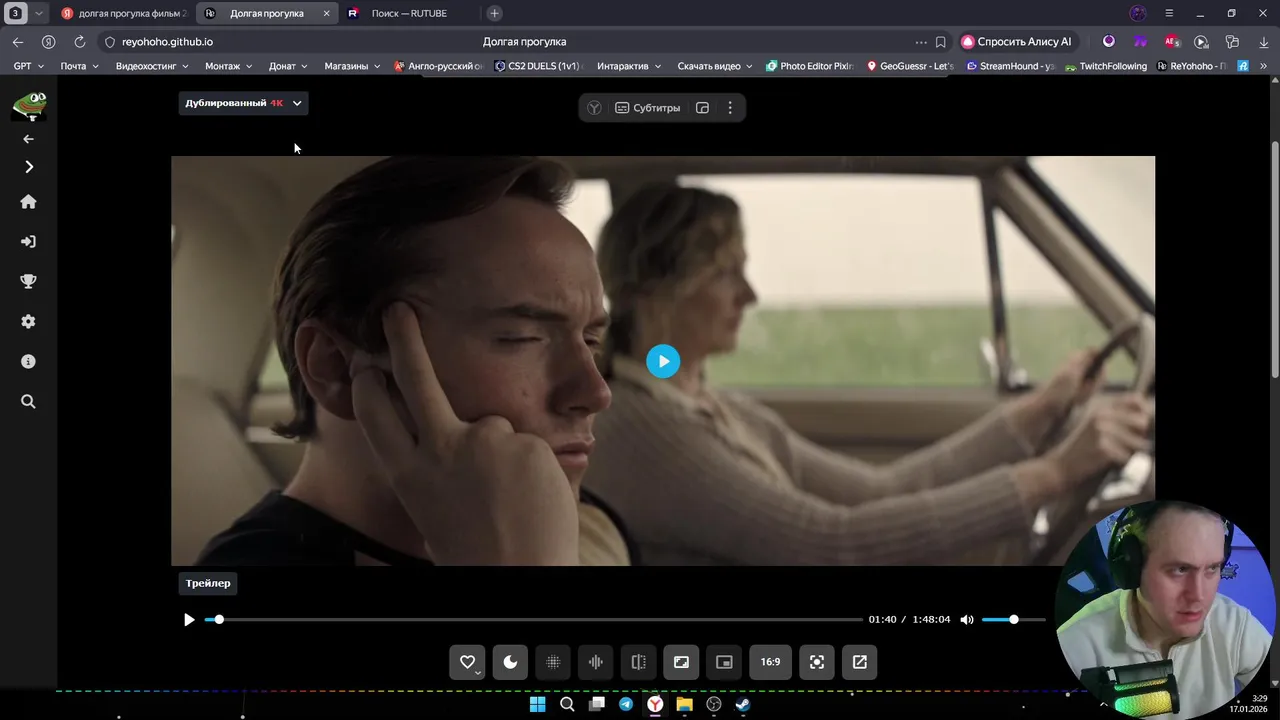The height and width of the screenshot is (720, 1280).
Task: Click the frog logo avatar
Action: pos(29,106)
